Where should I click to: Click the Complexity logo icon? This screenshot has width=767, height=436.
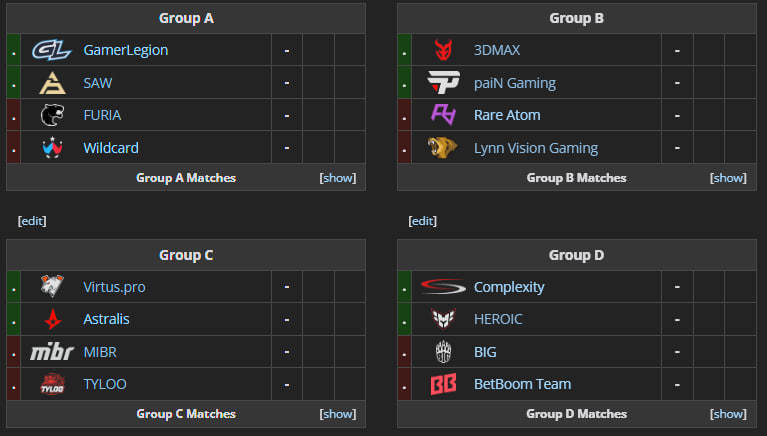(442, 287)
